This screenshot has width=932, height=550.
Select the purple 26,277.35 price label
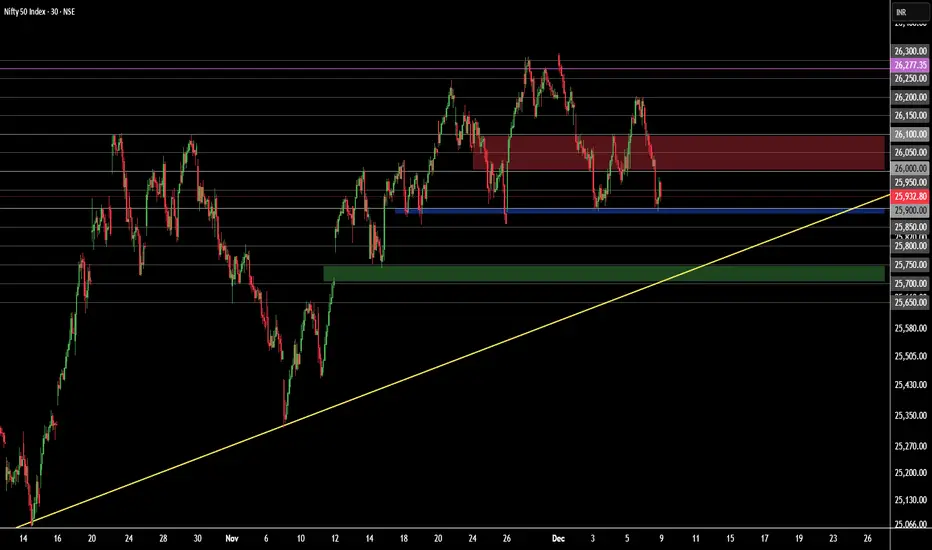[910, 65]
